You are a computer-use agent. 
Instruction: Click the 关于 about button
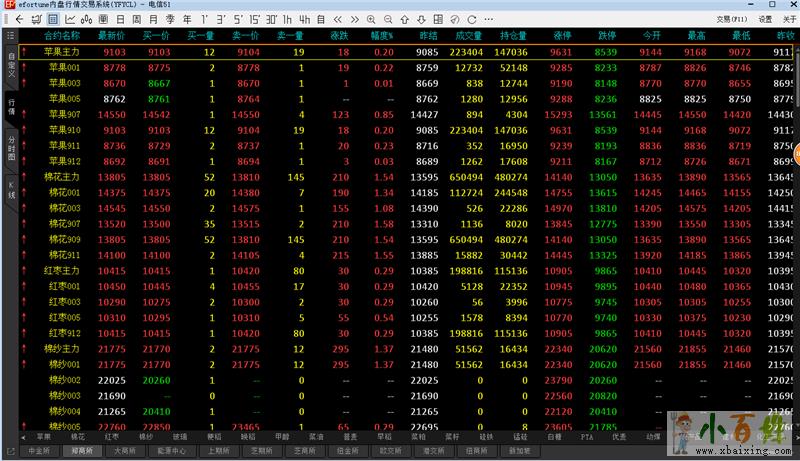click(x=788, y=19)
